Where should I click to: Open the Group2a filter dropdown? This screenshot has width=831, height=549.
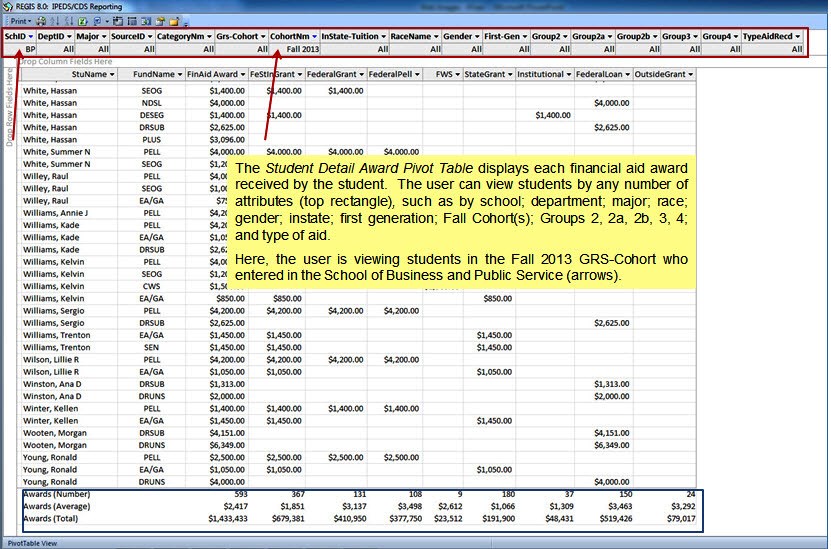point(610,36)
